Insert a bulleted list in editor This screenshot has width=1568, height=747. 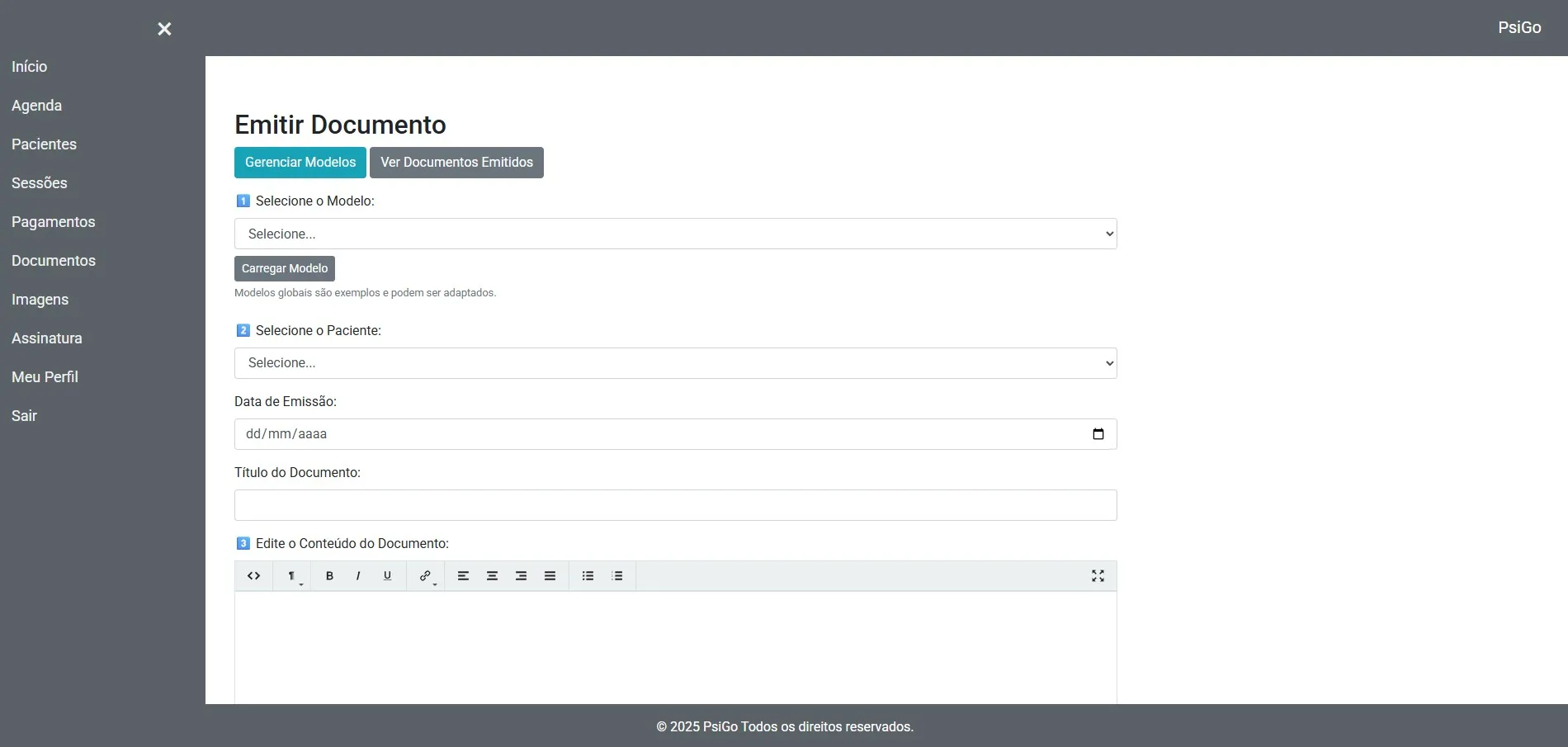click(588, 576)
